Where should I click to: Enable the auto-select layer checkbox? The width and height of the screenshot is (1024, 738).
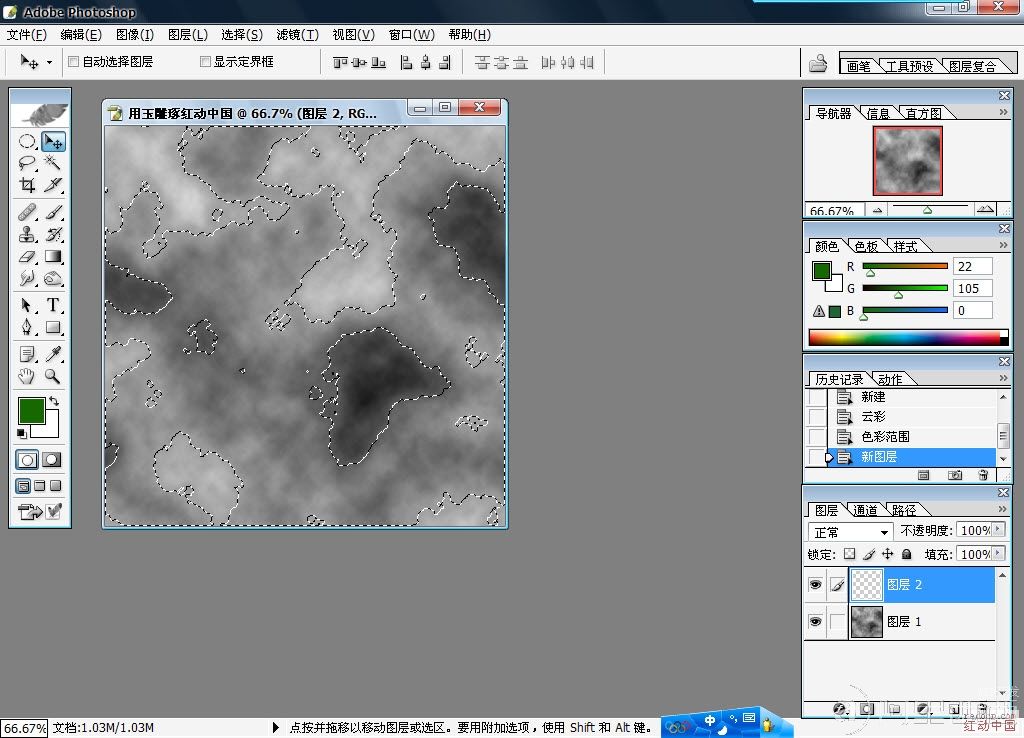click(74, 61)
